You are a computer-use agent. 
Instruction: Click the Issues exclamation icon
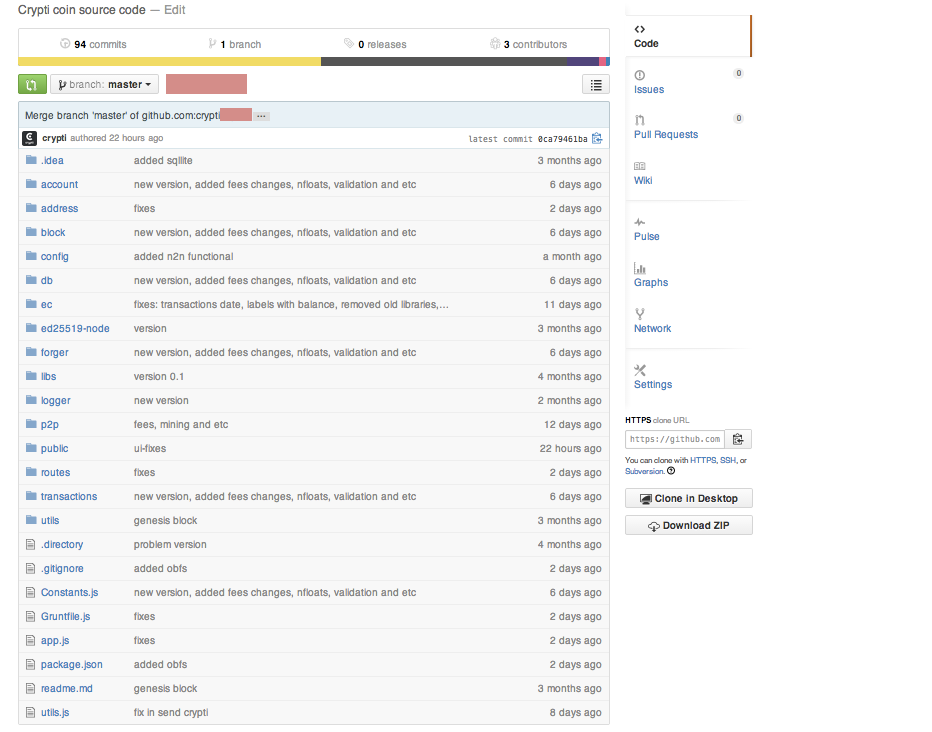pyautogui.click(x=640, y=75)
